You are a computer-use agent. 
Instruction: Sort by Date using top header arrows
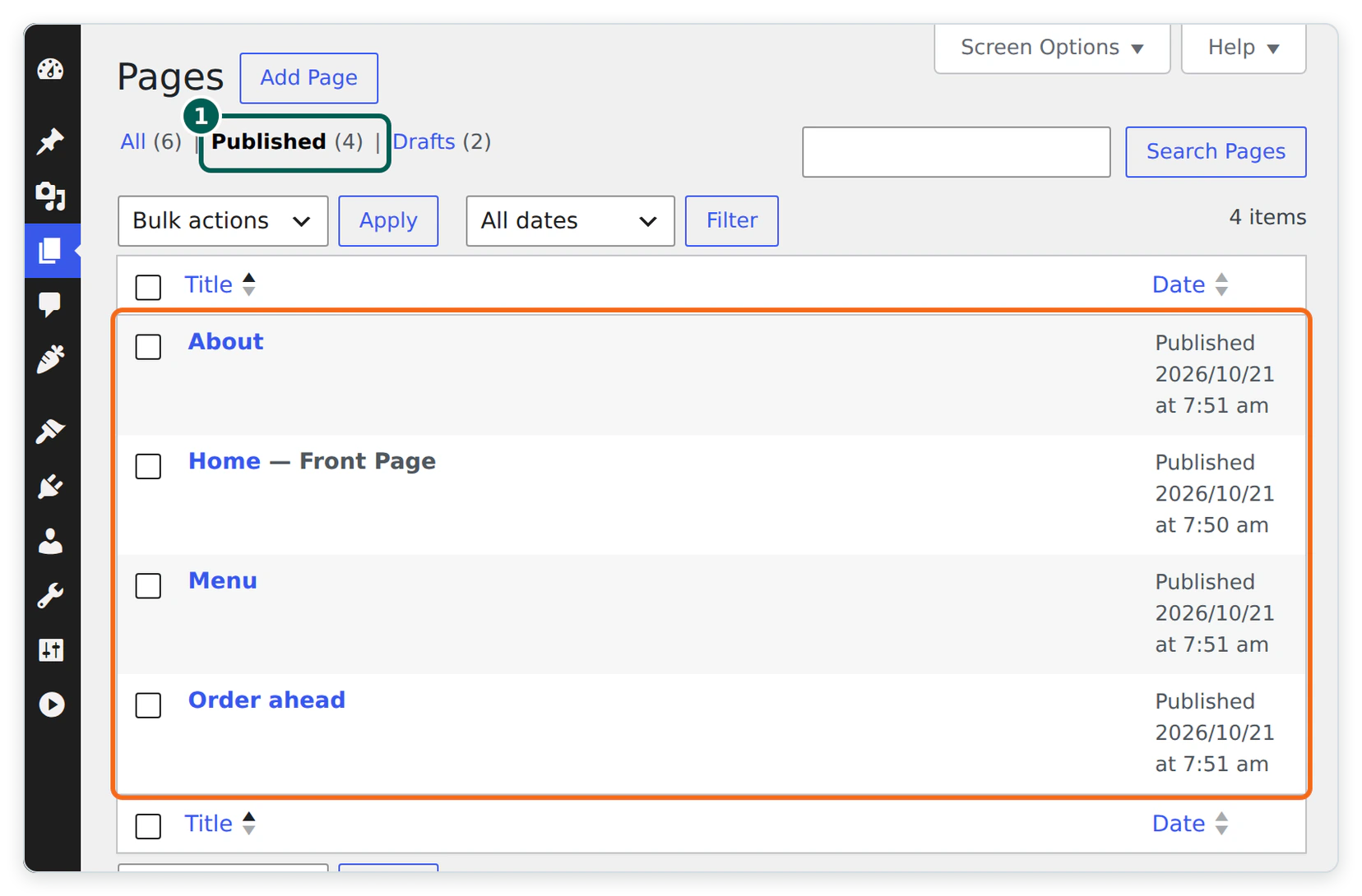(1221, 284)
